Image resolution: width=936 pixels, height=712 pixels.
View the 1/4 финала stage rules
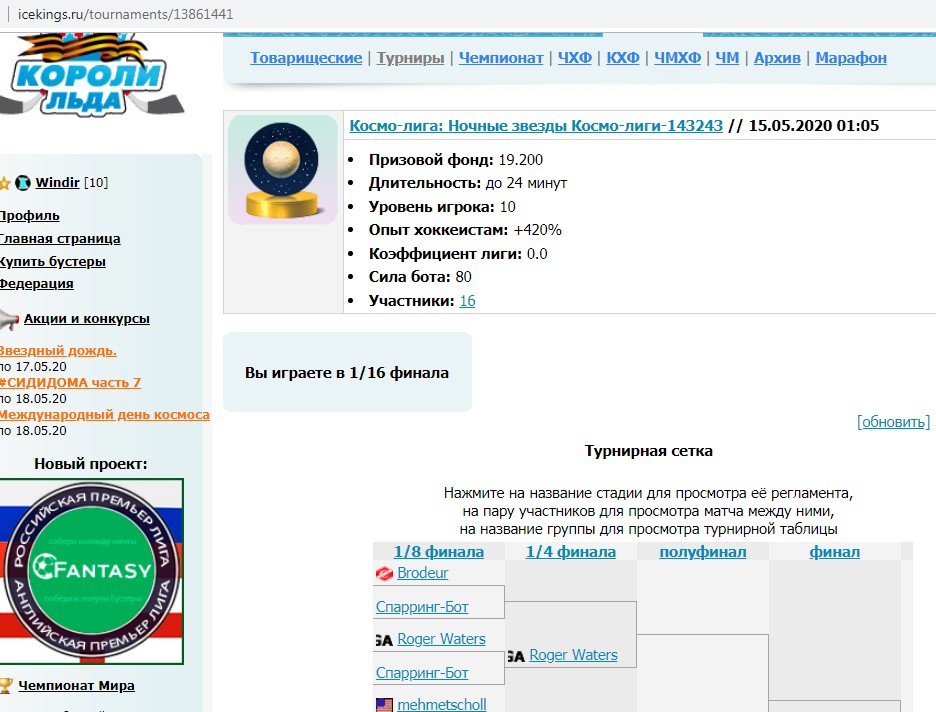coord(571,552)
